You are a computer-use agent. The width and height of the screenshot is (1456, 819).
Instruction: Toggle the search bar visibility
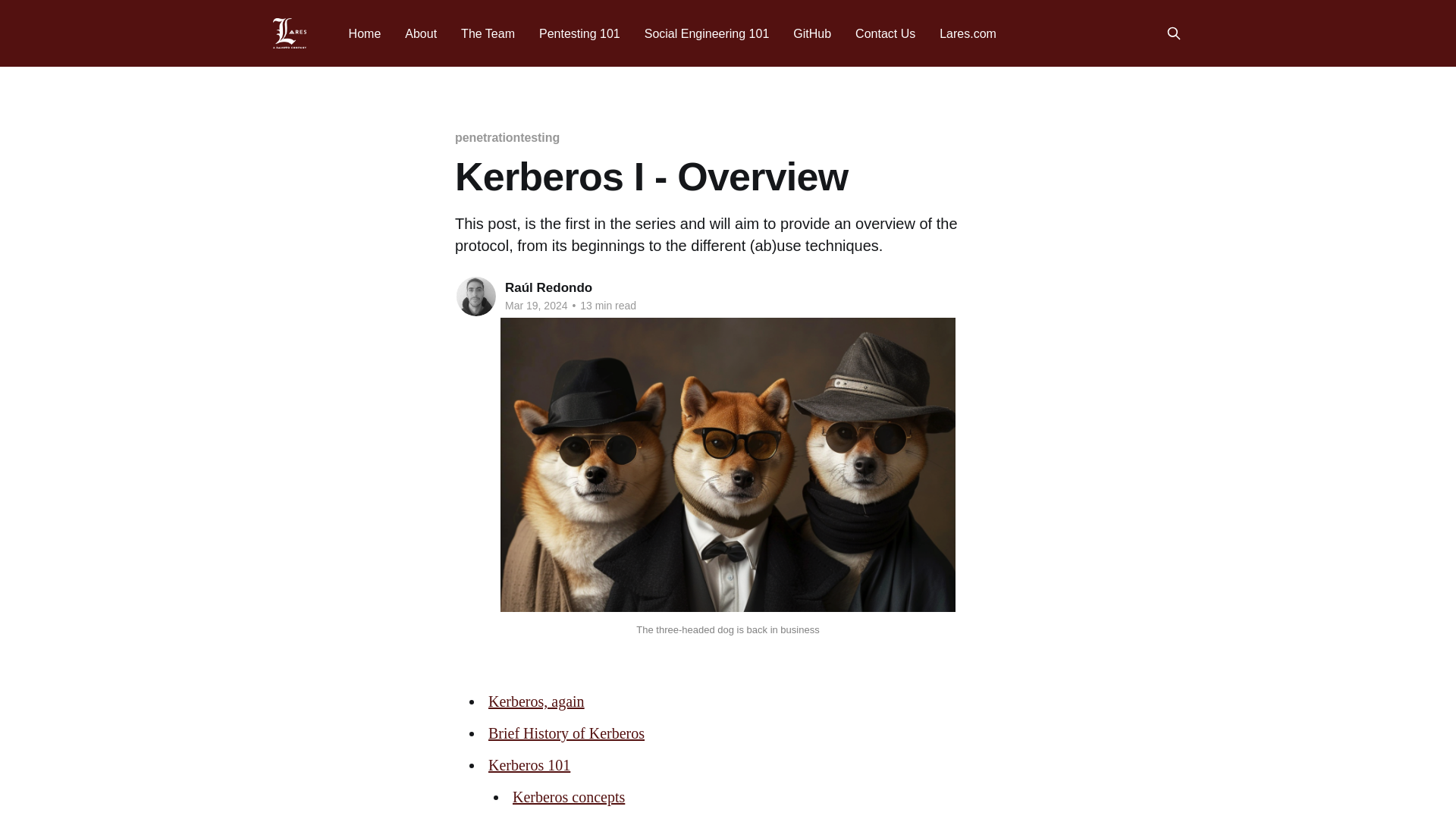pyautogui.click(x=1173, y=33)
